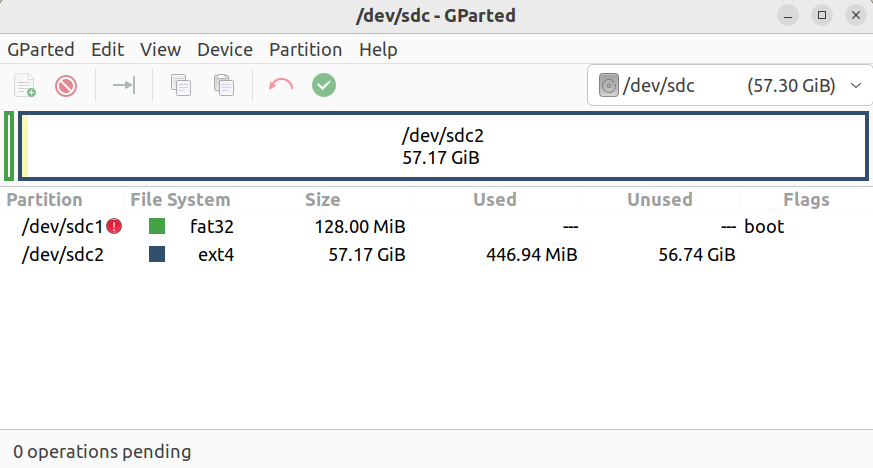Apply all operations with green checkmark

[x=323, y=86]
